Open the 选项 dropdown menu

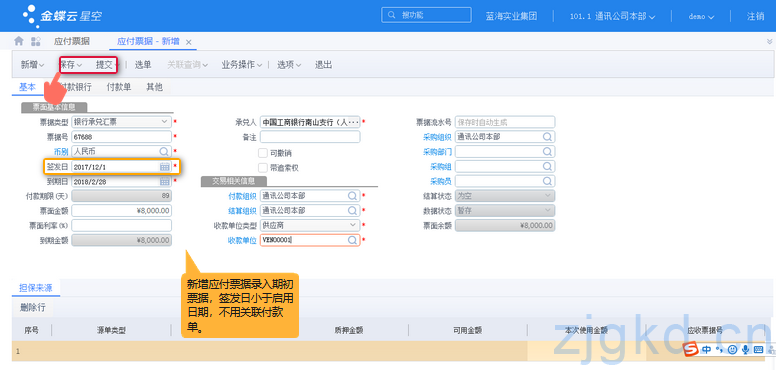289,65
